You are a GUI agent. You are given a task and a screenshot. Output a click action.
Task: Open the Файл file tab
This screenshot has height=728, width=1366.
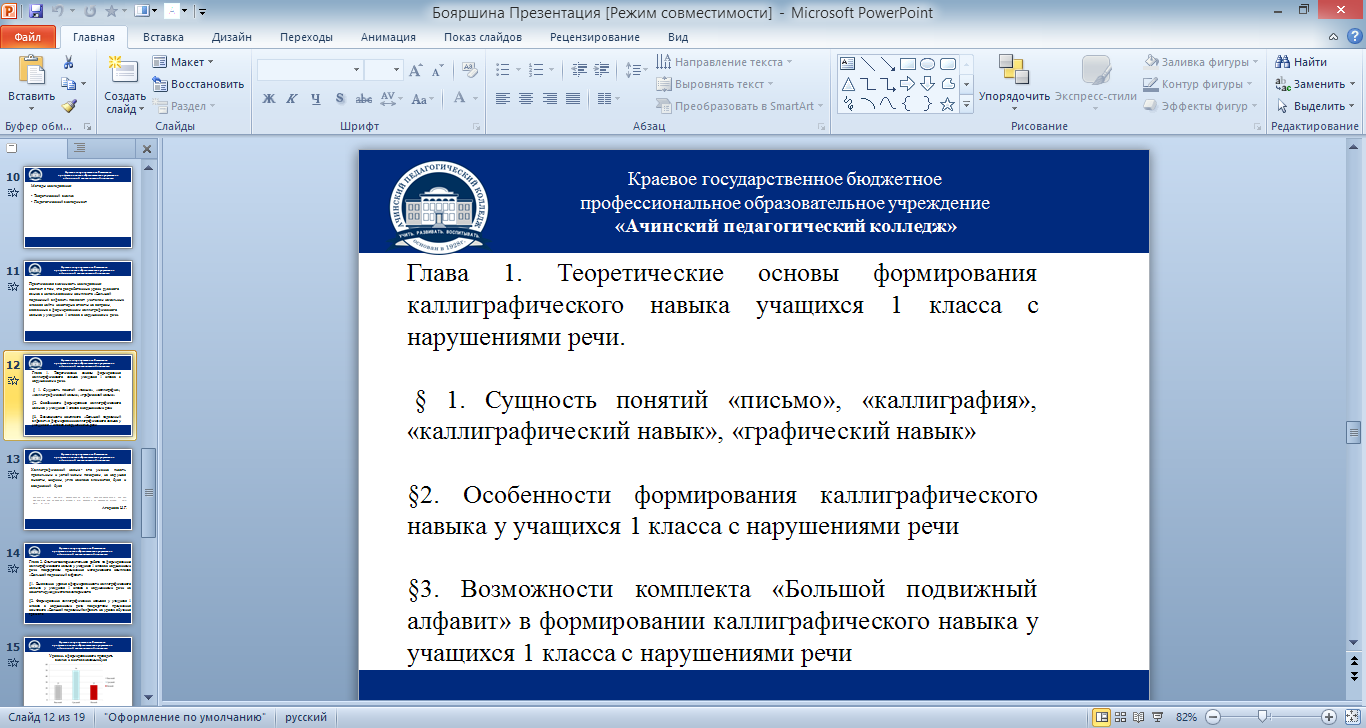tap(28, 37)
